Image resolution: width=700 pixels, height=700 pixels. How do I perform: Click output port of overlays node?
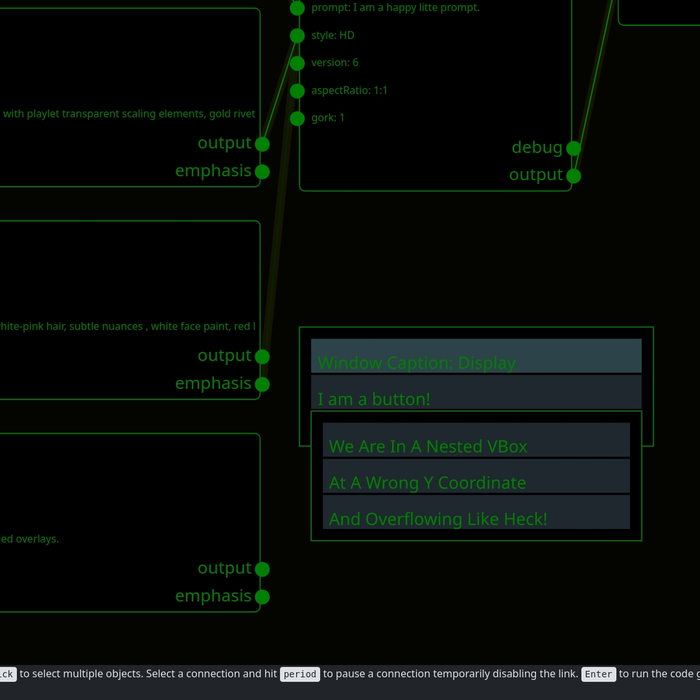pos(262,569)
